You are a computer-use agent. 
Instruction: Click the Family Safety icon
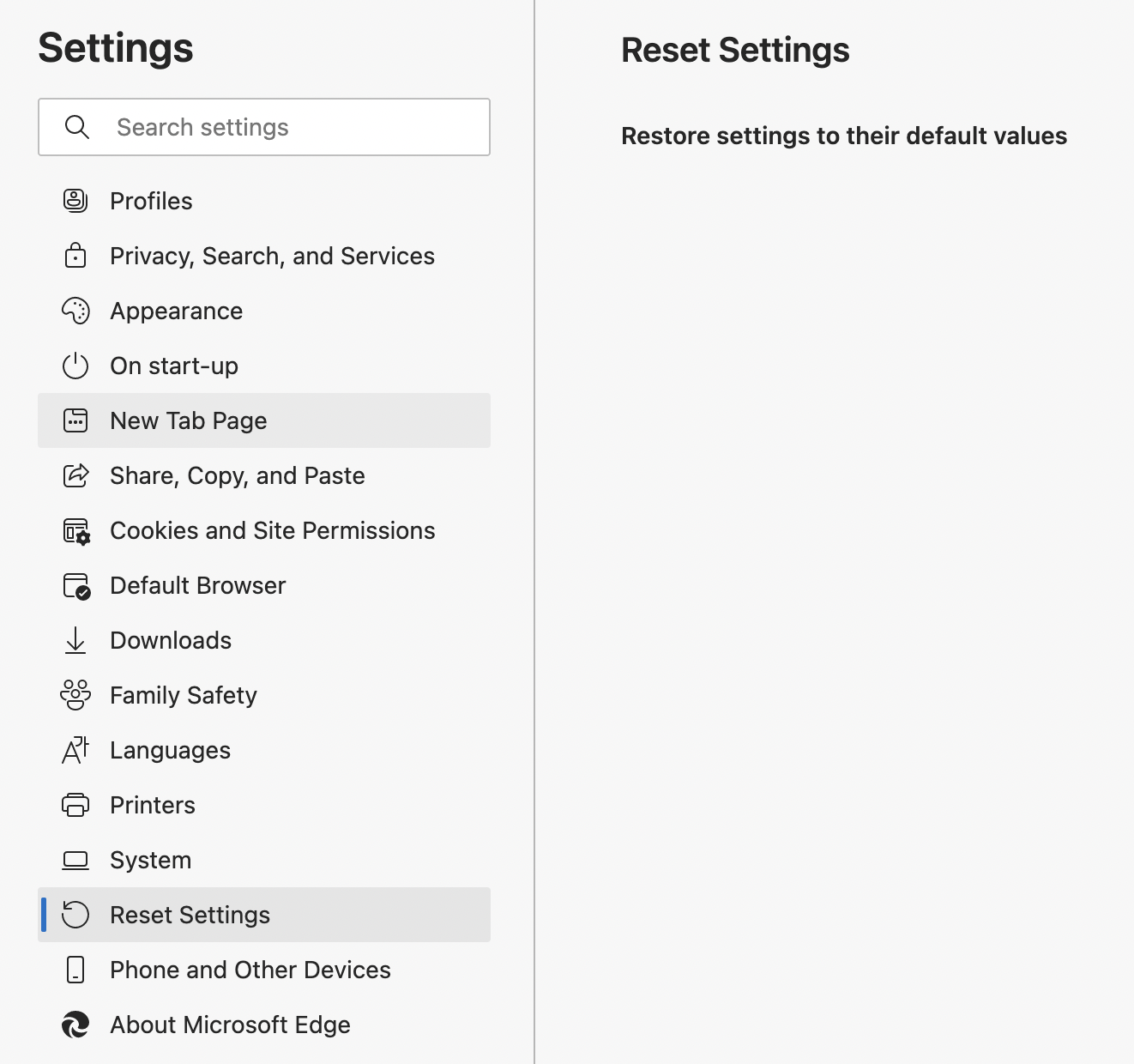pos(75,695)
